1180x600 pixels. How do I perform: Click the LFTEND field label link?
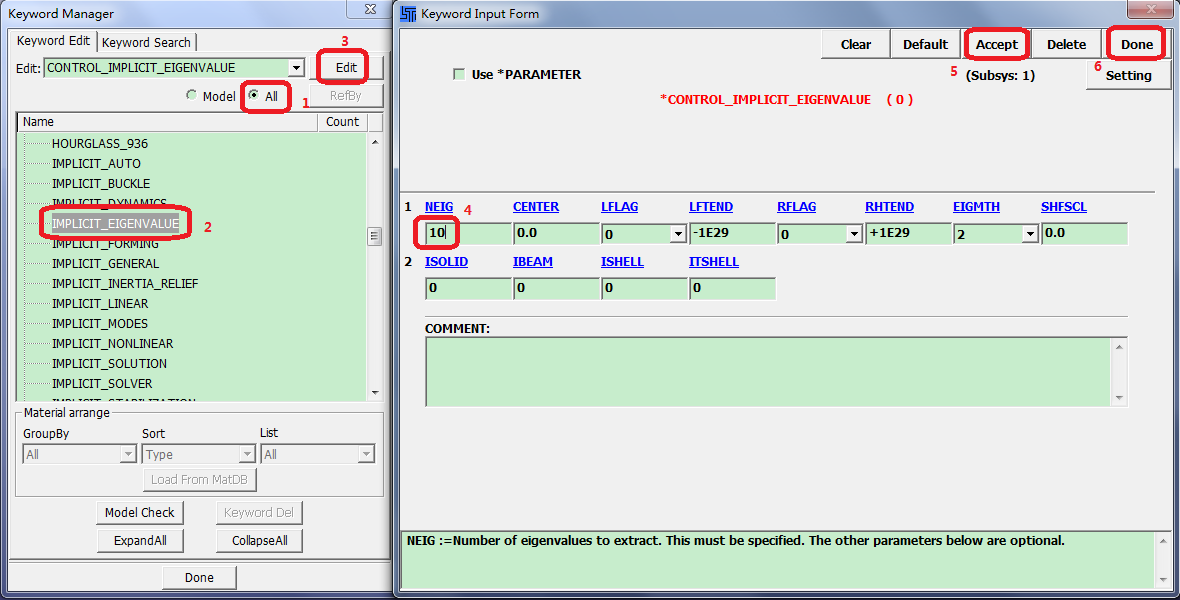(710, 207)
